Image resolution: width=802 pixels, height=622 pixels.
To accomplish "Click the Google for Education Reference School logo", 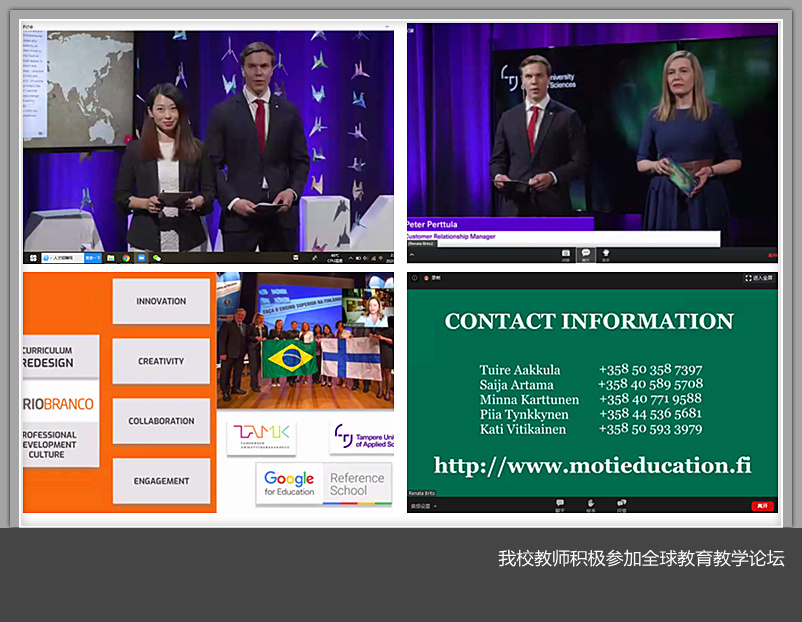I will [322, 484].
